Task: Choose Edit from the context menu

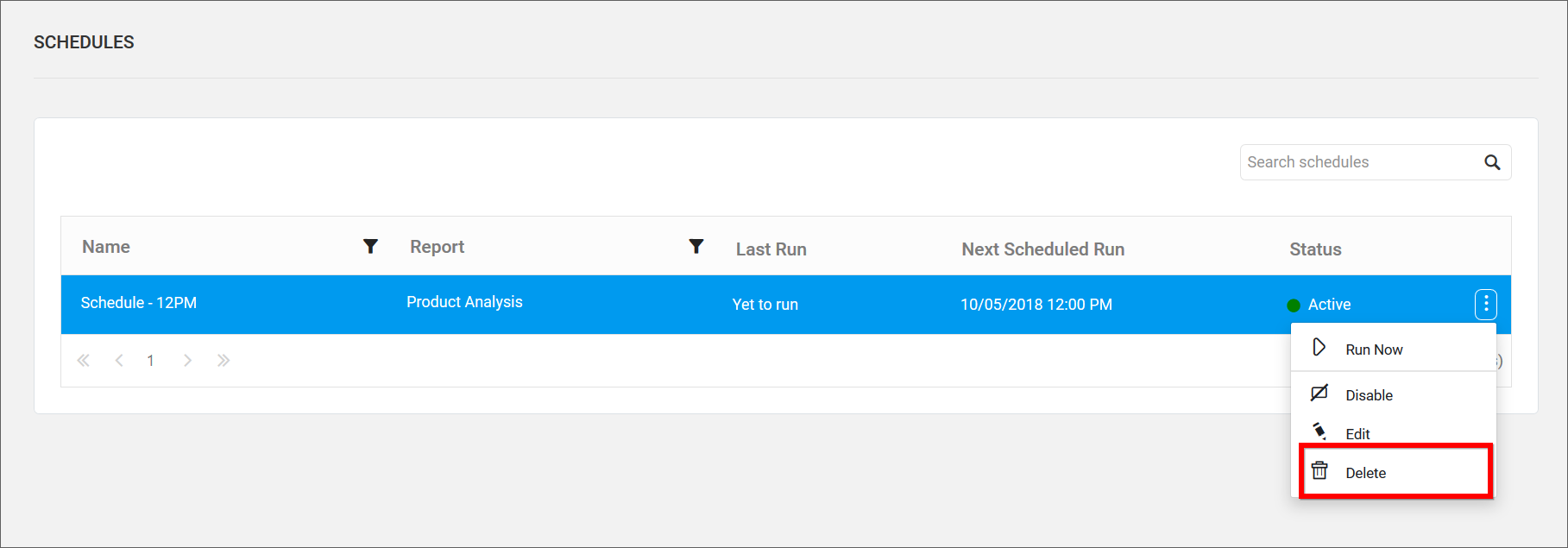Action: point(1394,433)
